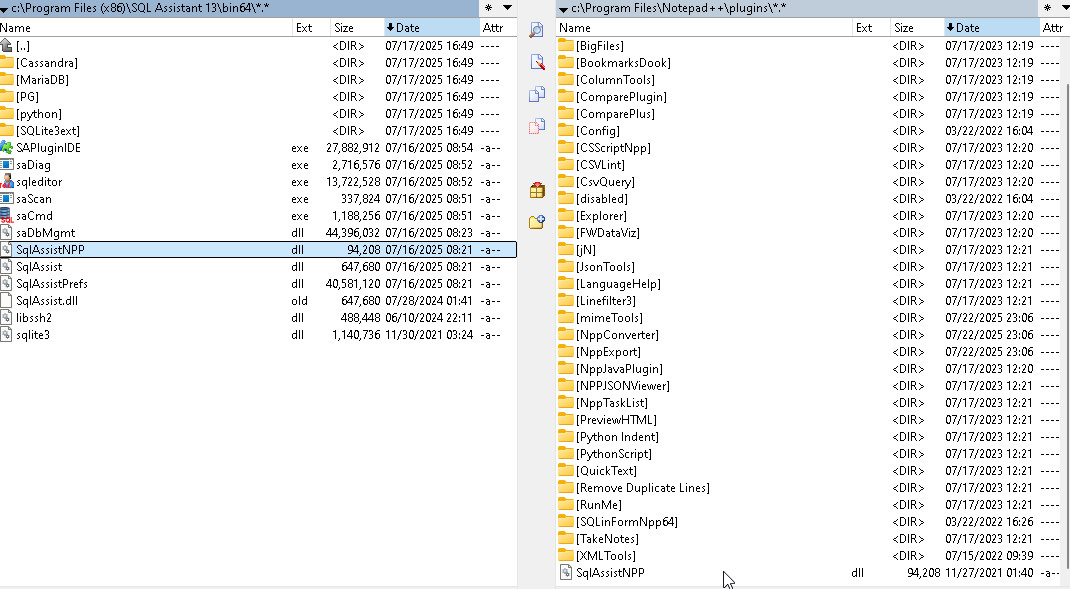Sort right panel by Date column
Image resolution: width=1070 pixels, height=589 pixels.
tap(992, 28)
